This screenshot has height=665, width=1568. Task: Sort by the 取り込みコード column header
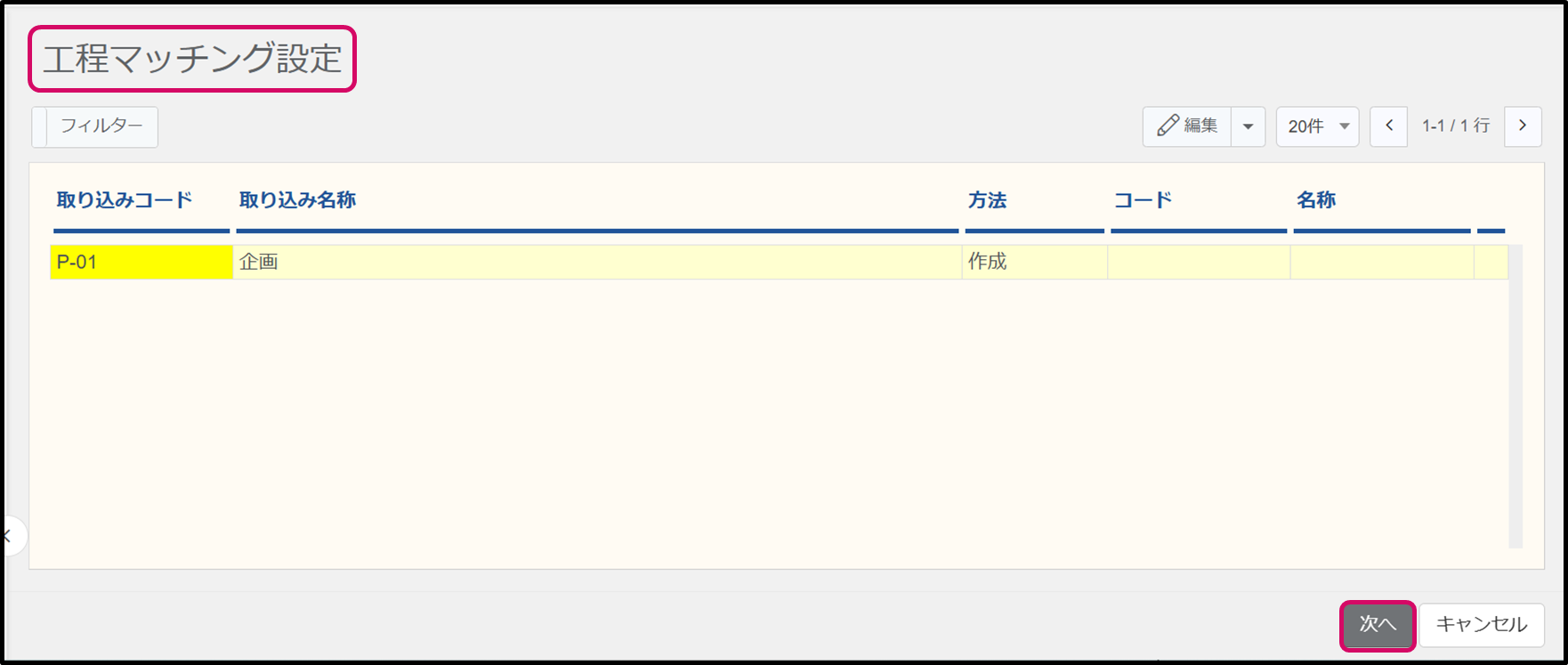pyautogui.click(x=125, y=200)
